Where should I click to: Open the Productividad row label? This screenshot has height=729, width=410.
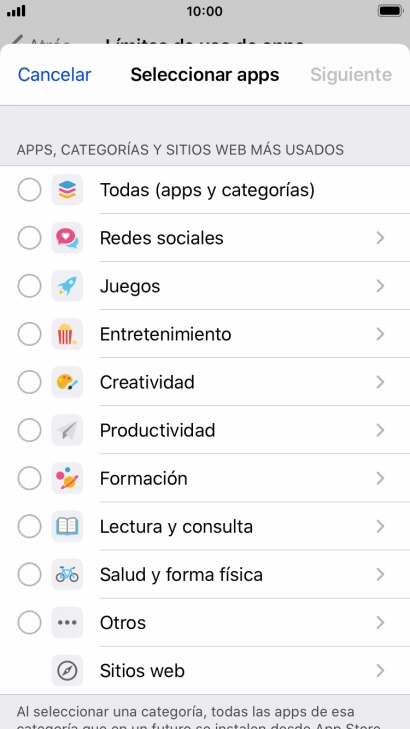pyautogui.click(x=158, y=431)
